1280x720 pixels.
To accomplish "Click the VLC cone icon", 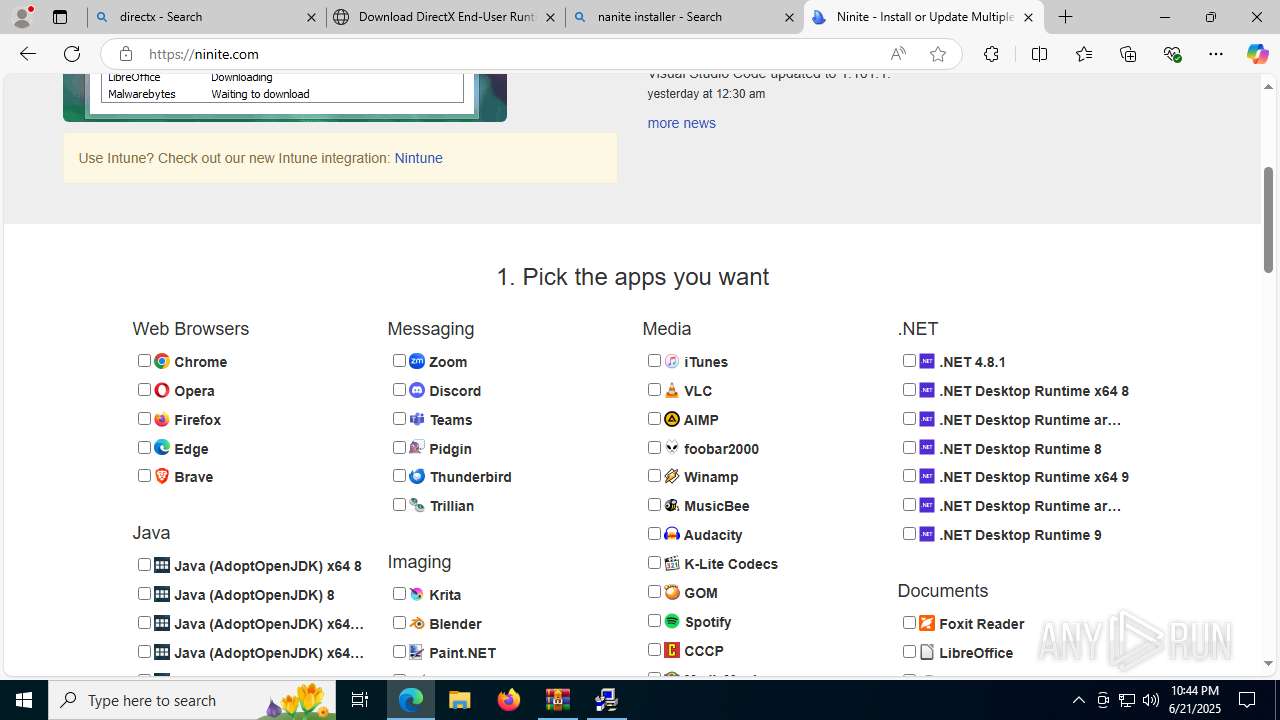I will tap(672, 390).
